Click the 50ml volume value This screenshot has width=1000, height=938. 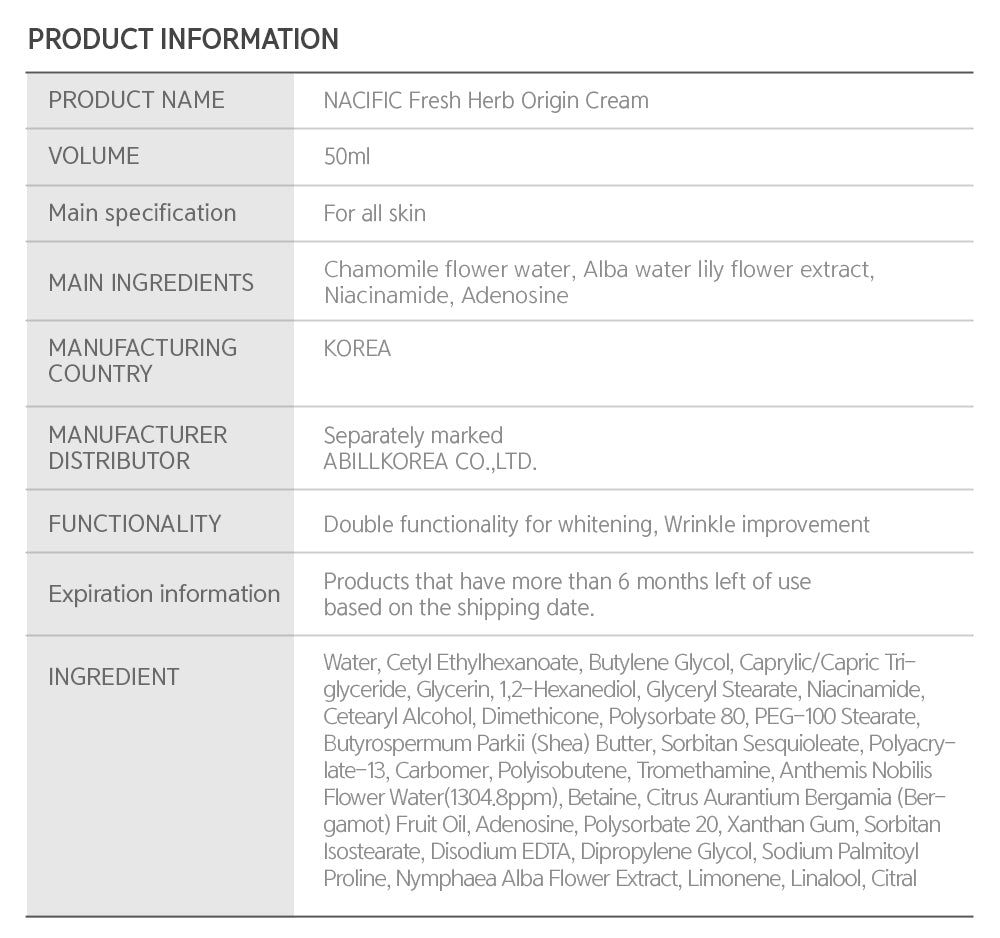coord(347,157)
